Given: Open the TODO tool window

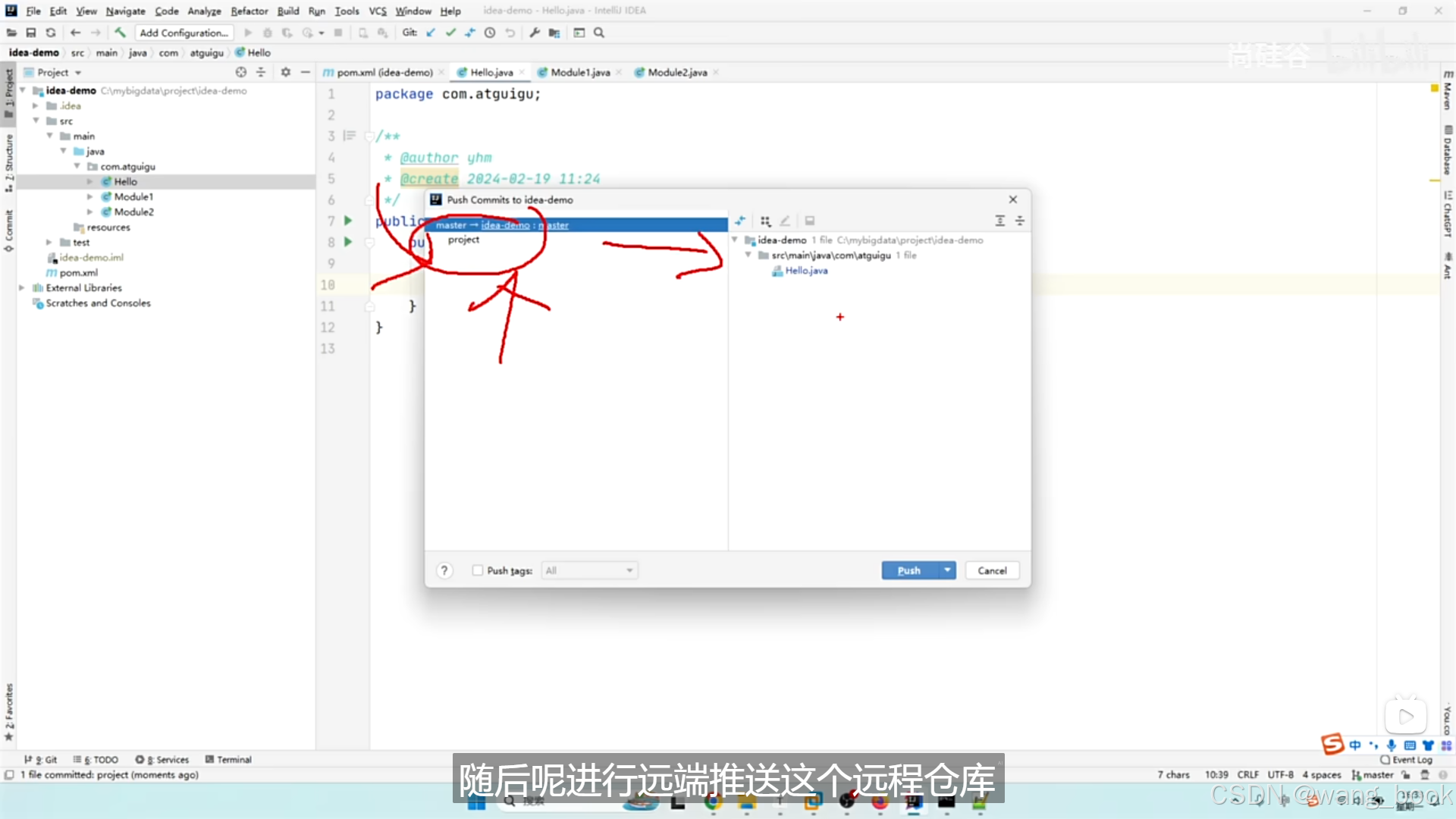Looking at the screenshot, I should pyautogui.click(x=96, y=759).
